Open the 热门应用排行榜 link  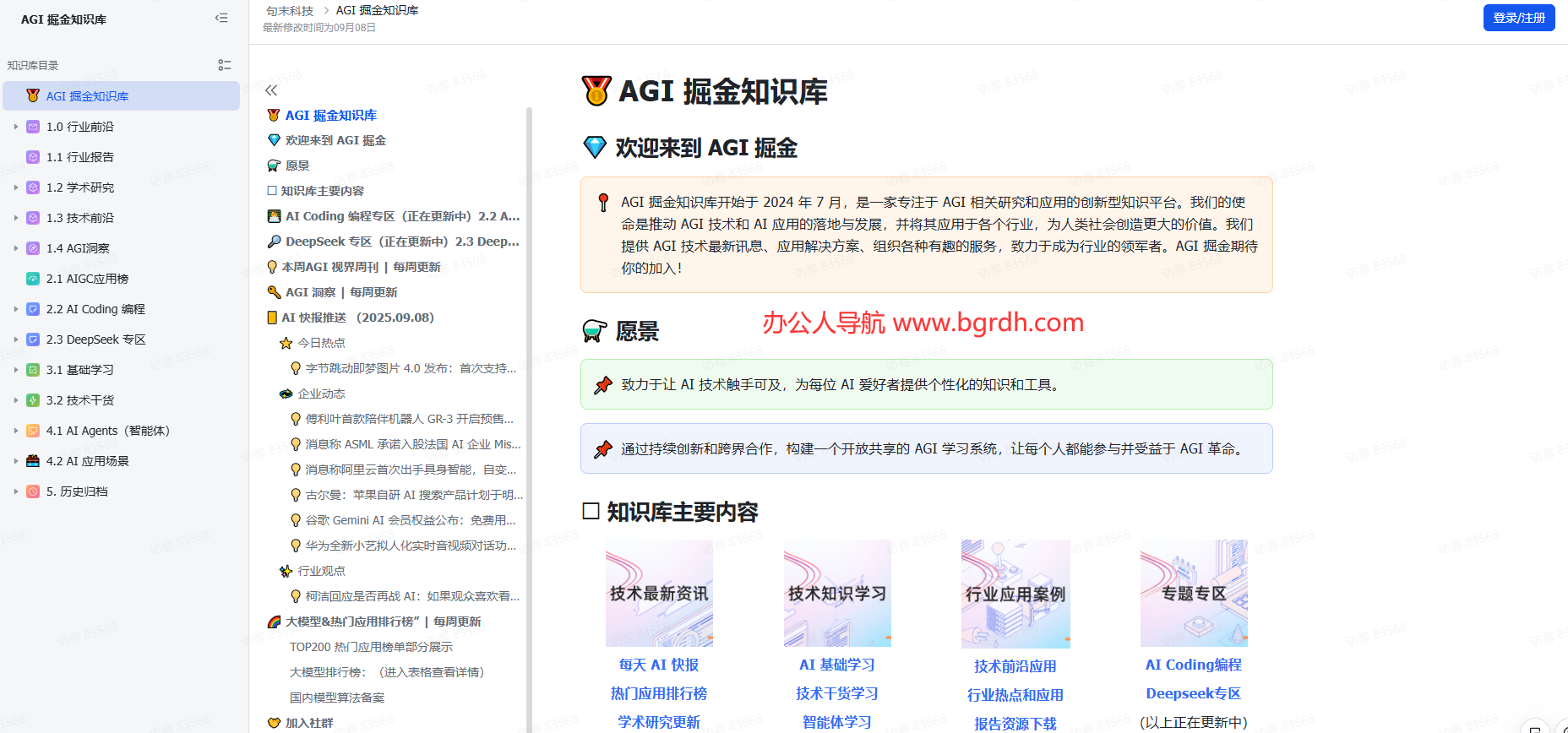click(x=659, y=694)
